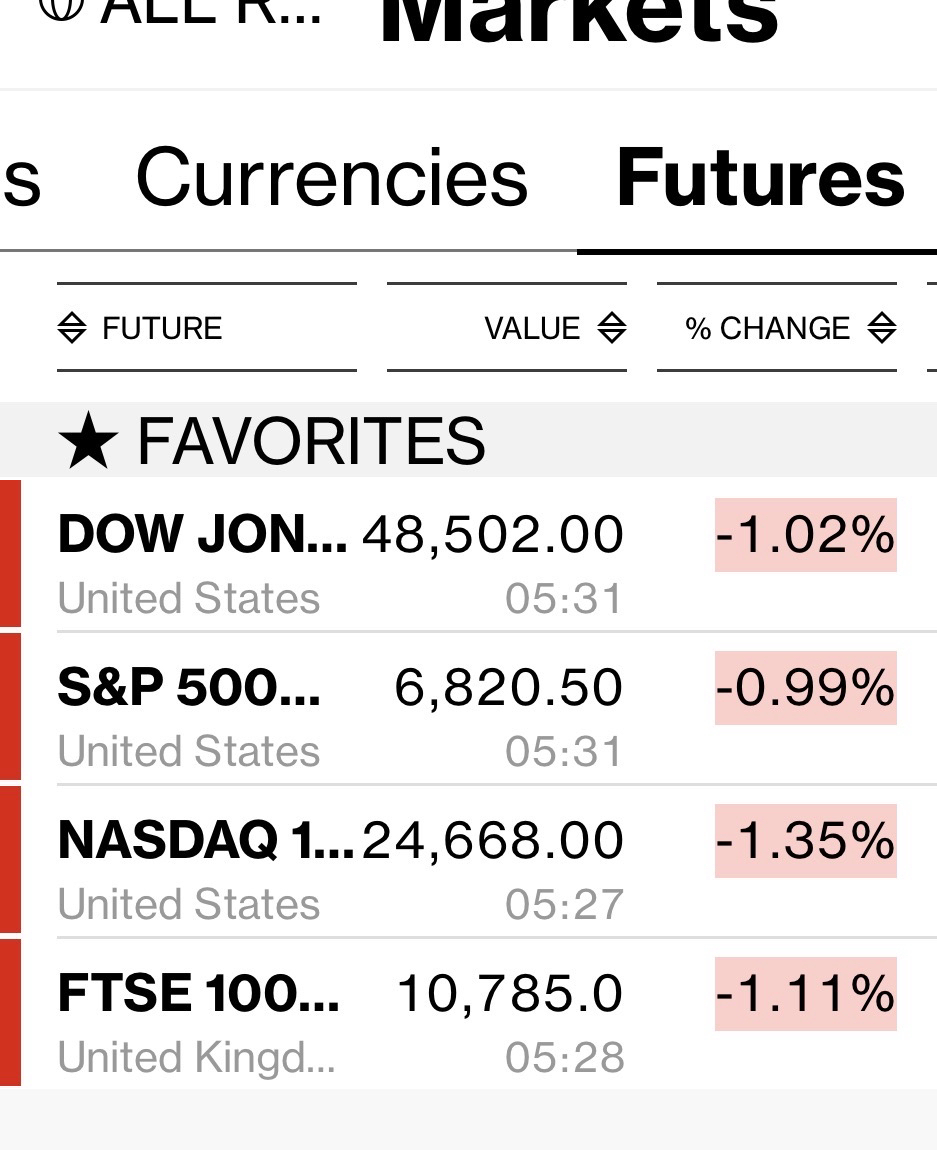Click the % Change sort arrows icon
Image resolution: width=937 pixels, height=1150 pixels.
click(881, 328)
